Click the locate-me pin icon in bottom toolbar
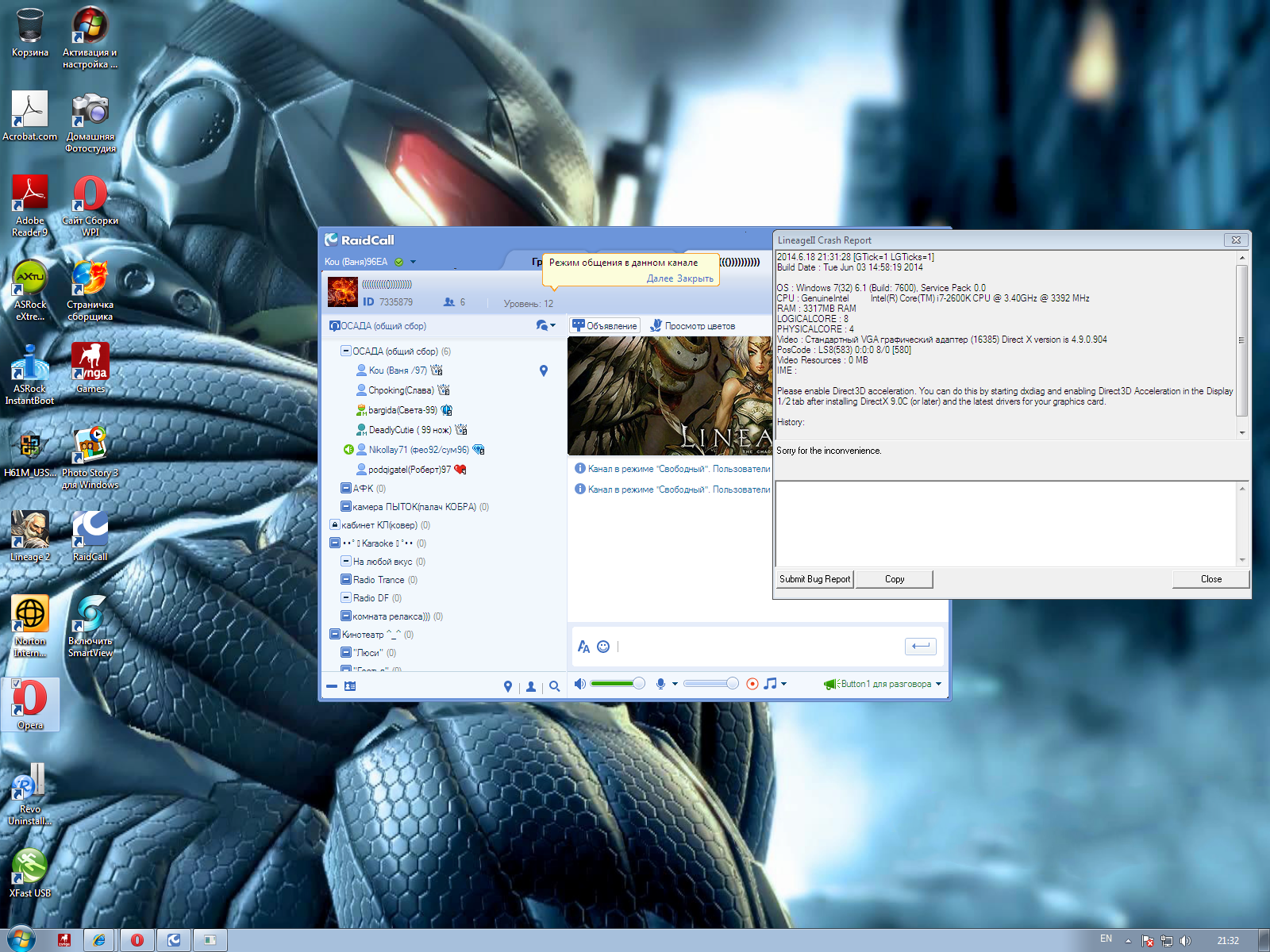The image size is (1270, 952). 508,686
